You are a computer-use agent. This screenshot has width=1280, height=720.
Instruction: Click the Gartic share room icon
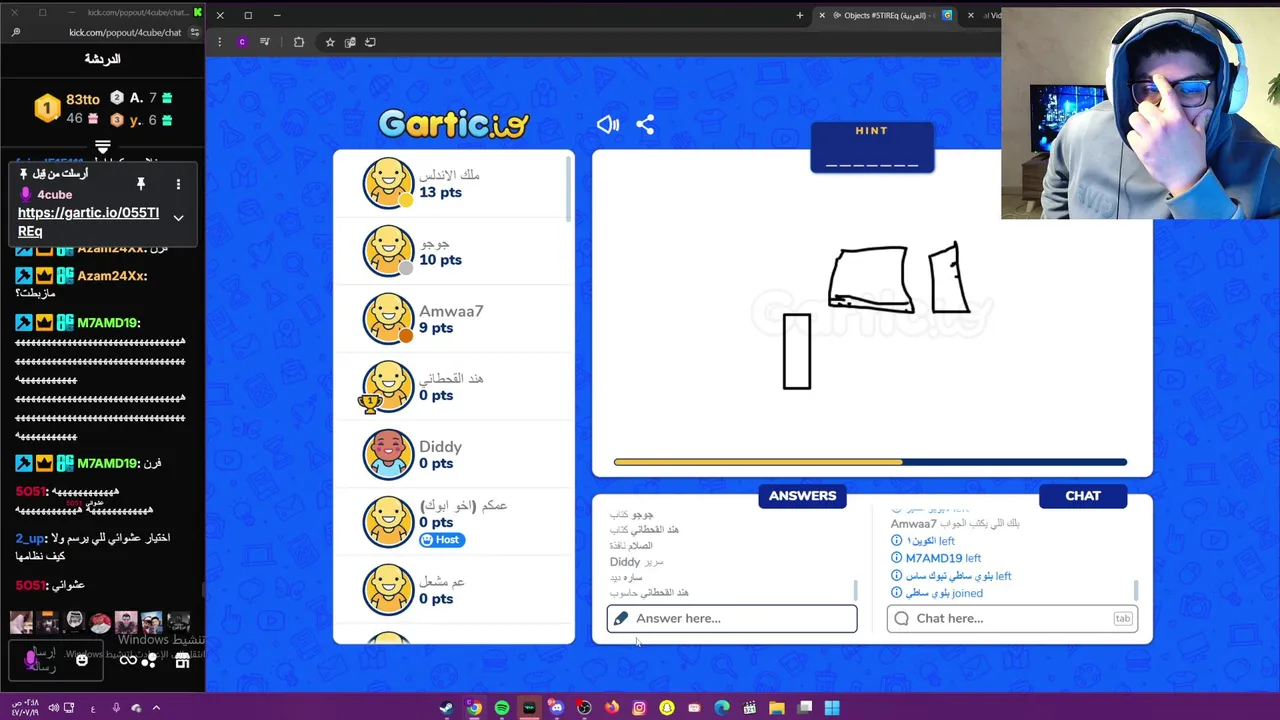pyautogui.click(x=645, y=125)
